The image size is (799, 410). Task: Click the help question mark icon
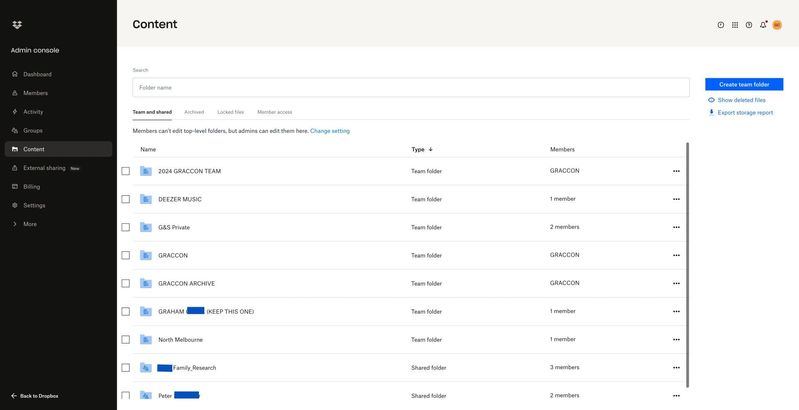tap(749, 25)
